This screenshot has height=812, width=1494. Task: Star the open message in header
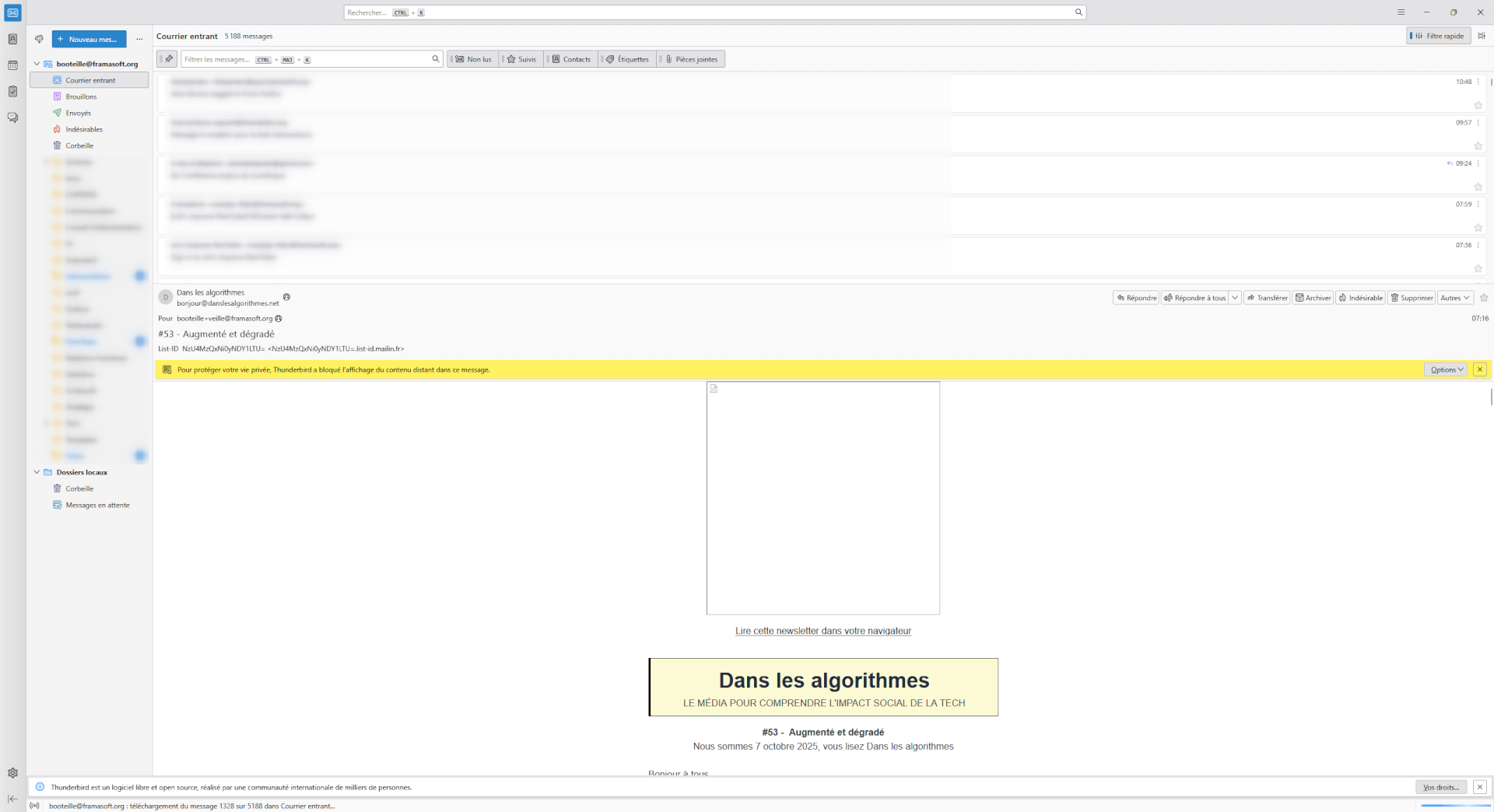pyautogui.click(x=1483, y=298)
